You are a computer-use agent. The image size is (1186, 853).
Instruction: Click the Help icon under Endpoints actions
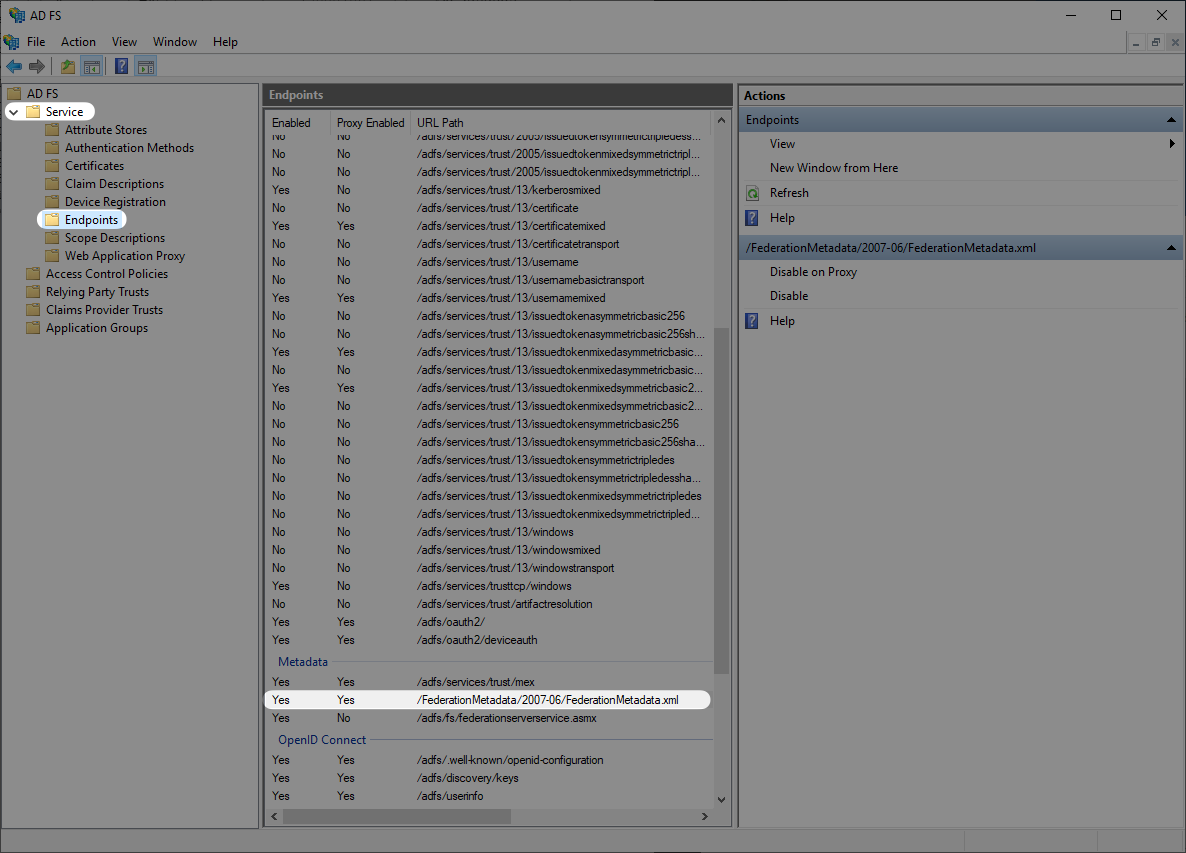pos(751,218)
